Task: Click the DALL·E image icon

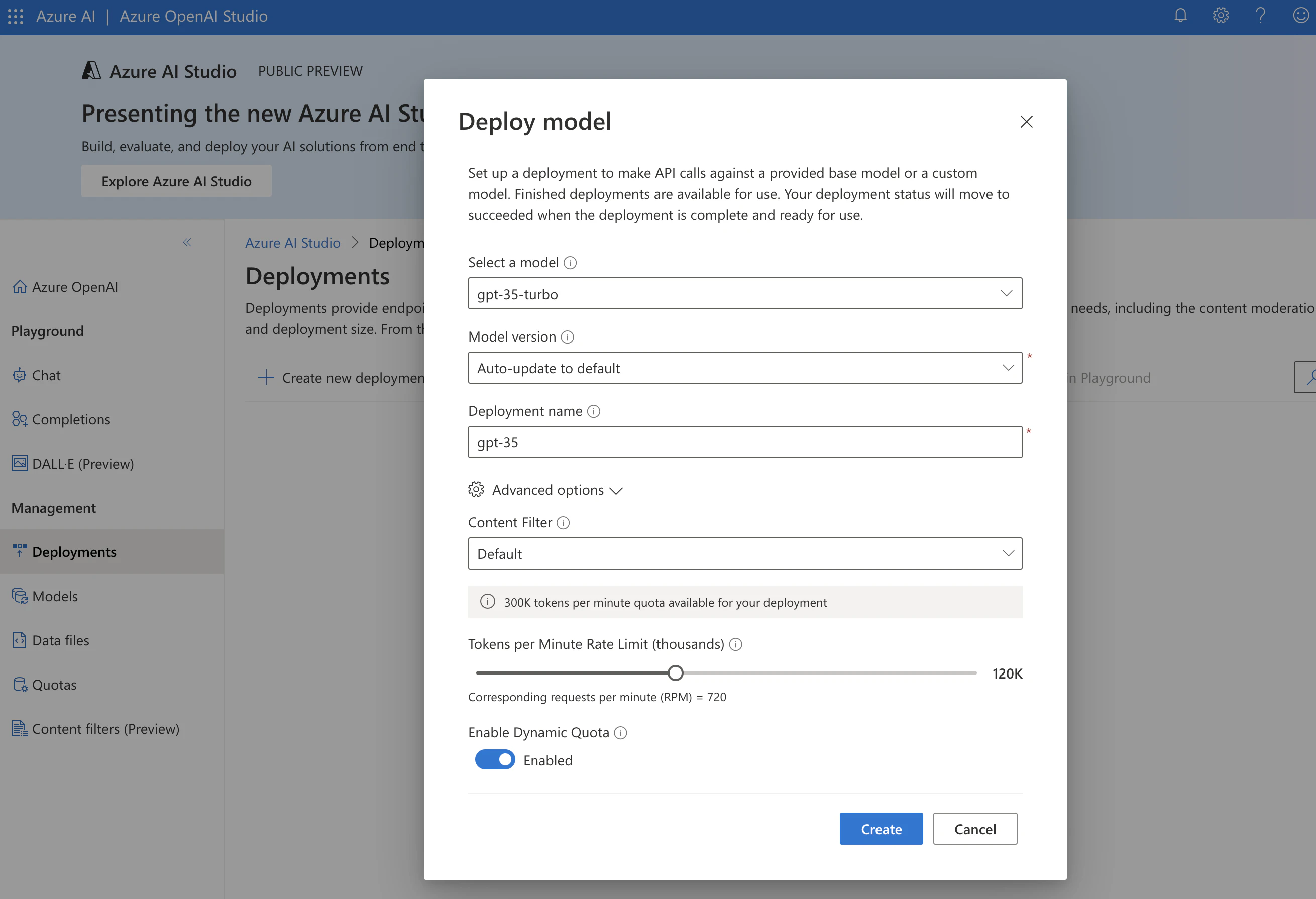Action: coord(20,464)
